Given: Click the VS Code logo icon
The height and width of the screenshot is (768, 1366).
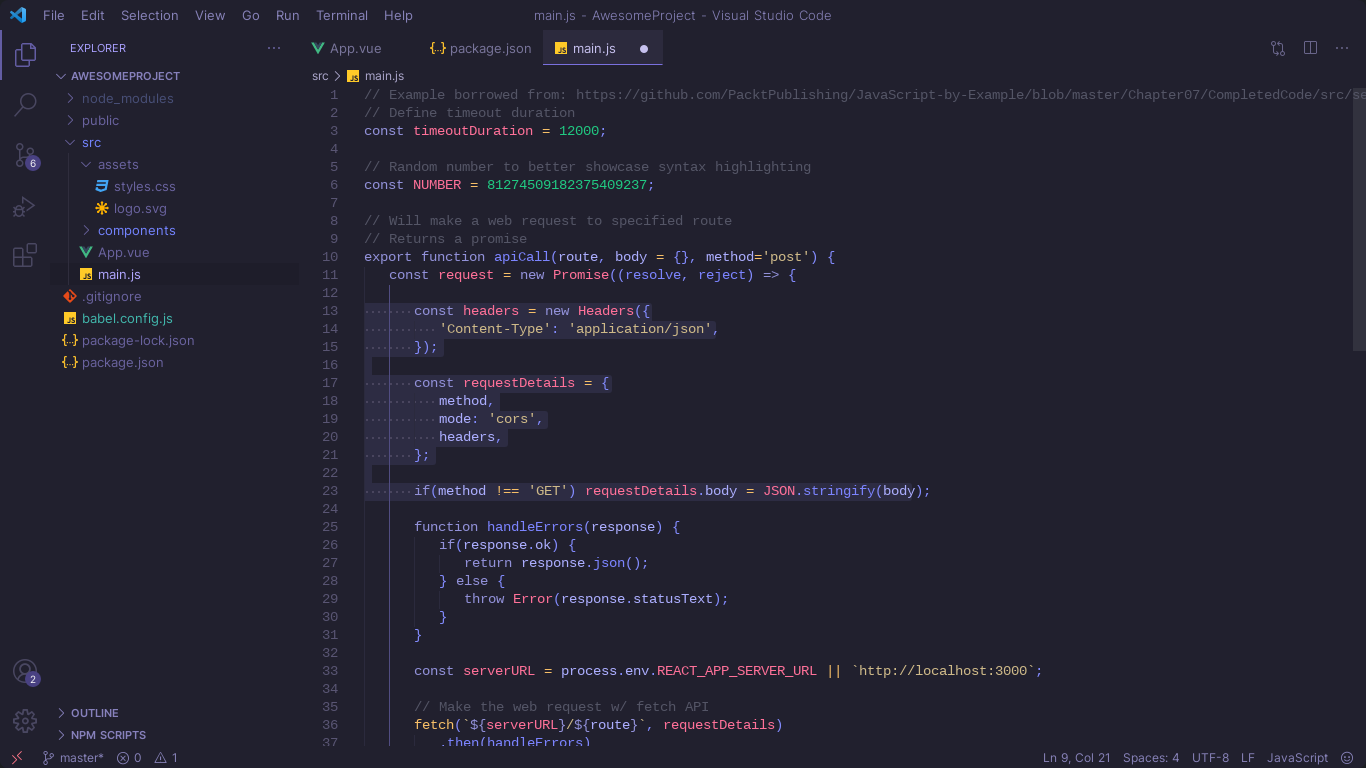Looking at the screenshot, I should coord(17,15).
